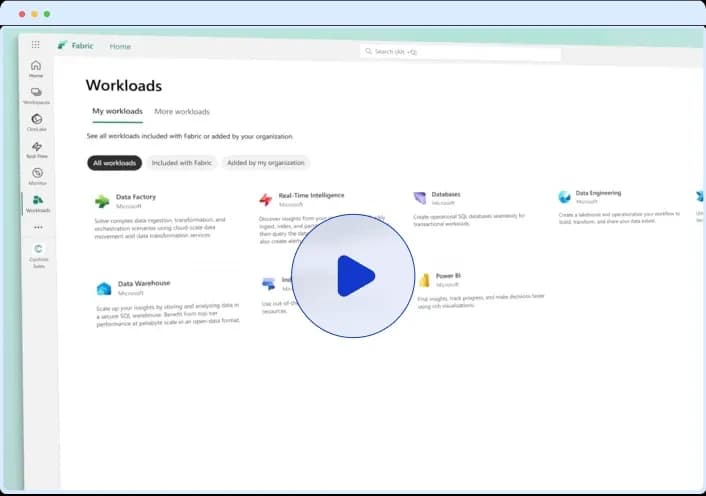
Task: Click the Databases workload icon
Action: pos(420,198)
